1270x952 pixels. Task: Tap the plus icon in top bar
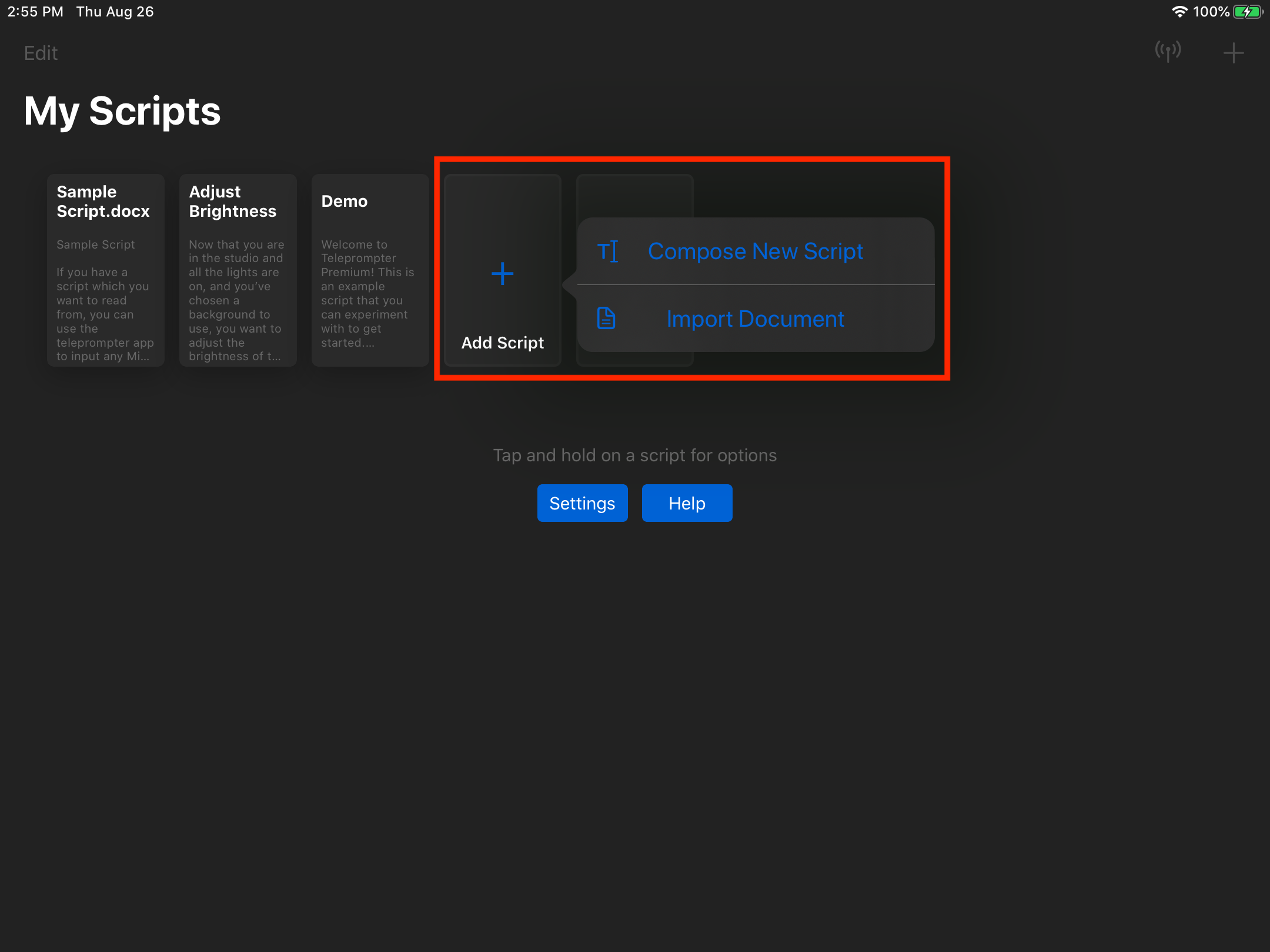click(x=1233, y=53)
